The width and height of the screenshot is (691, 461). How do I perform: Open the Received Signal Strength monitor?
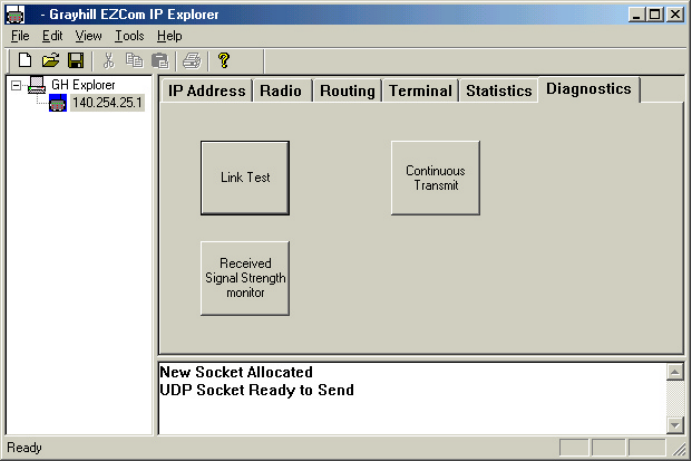click(245, 278)
